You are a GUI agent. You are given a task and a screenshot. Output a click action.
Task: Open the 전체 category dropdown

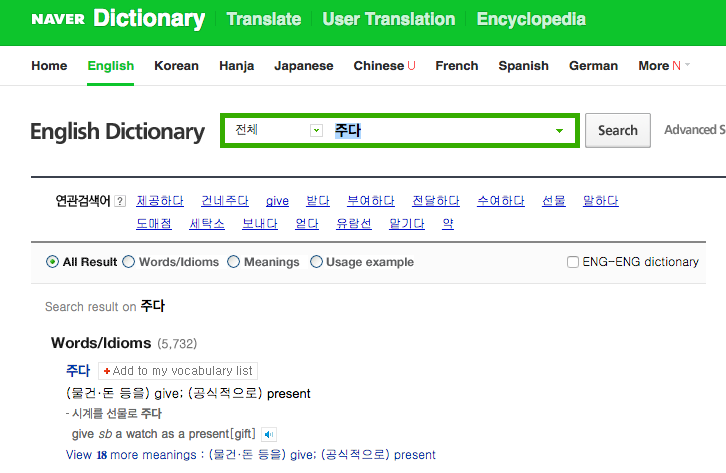(x=316, y=130)
